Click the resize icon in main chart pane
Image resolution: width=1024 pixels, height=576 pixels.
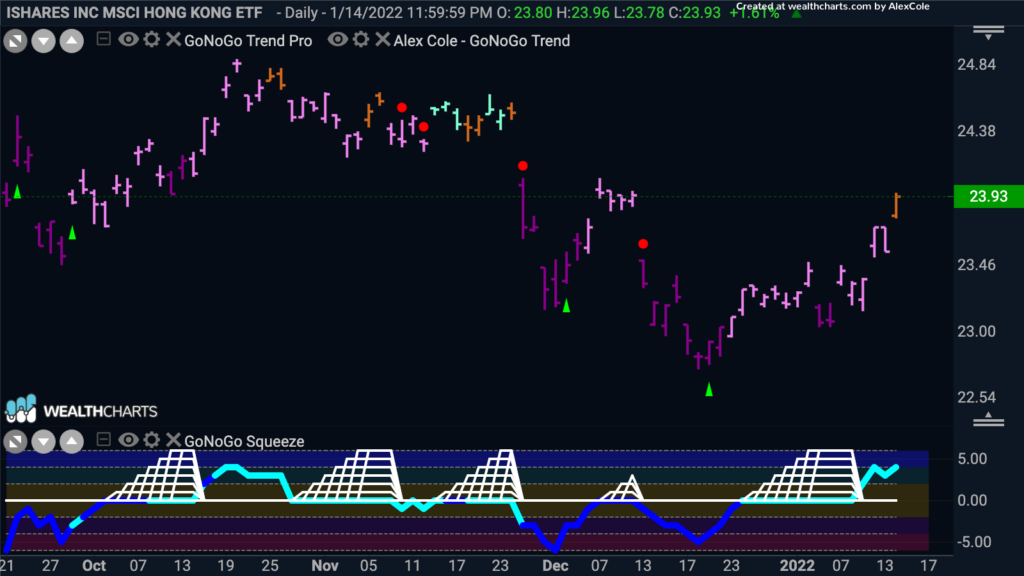[x=15, y=42]
